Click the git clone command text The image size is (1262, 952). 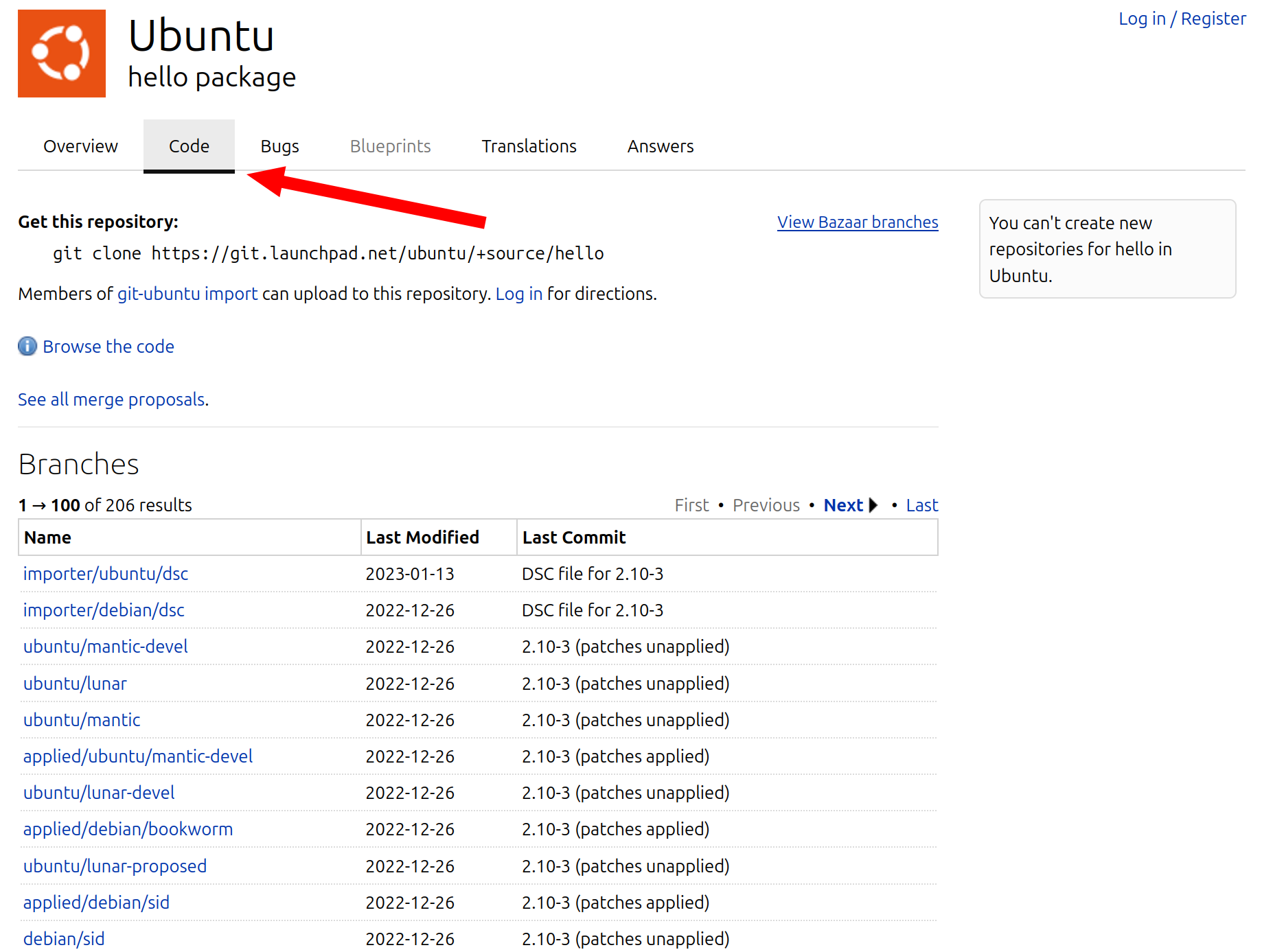coord(328,254)
